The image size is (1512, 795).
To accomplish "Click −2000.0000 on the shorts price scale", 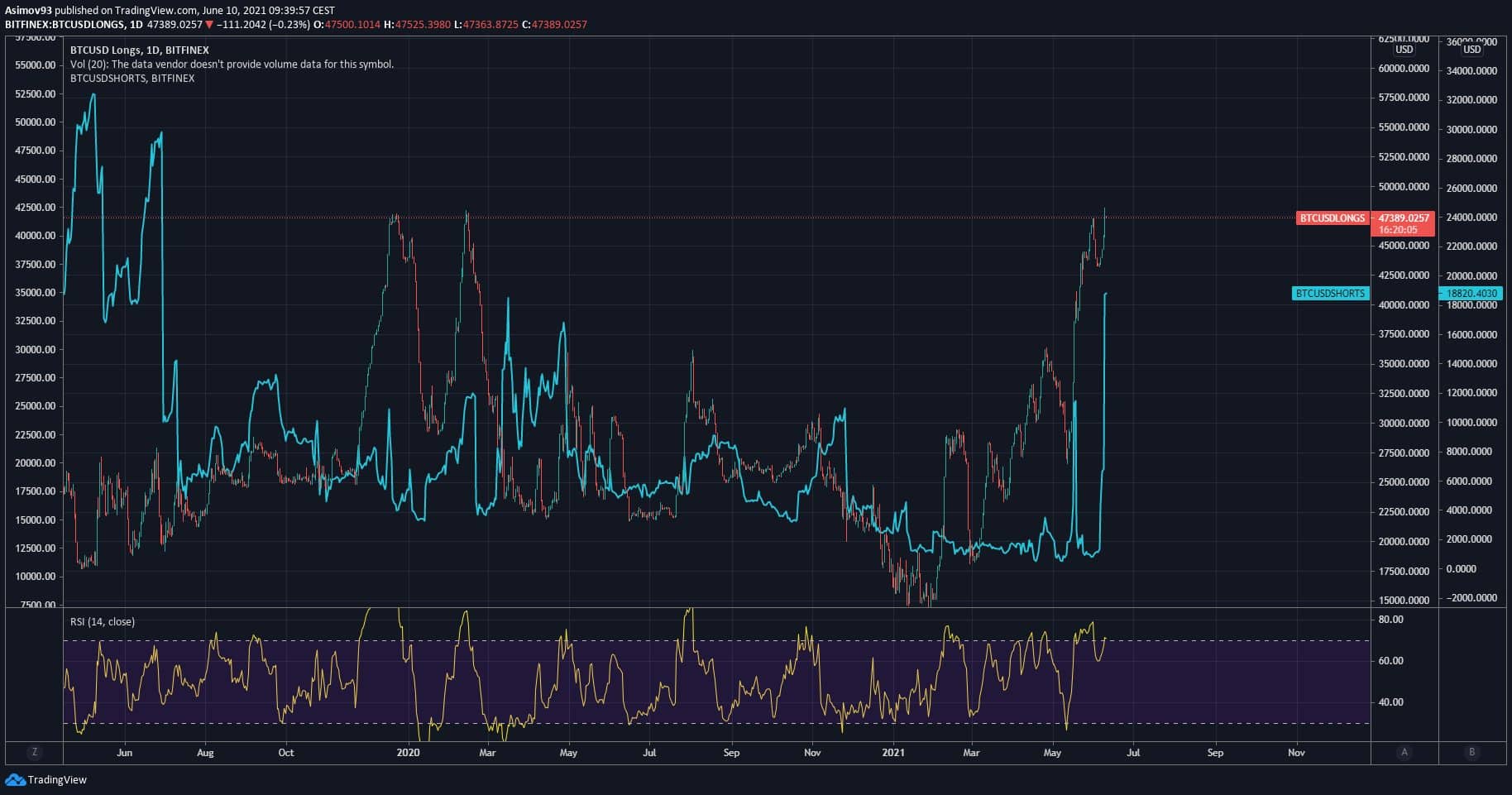I will coord(1471,598).
